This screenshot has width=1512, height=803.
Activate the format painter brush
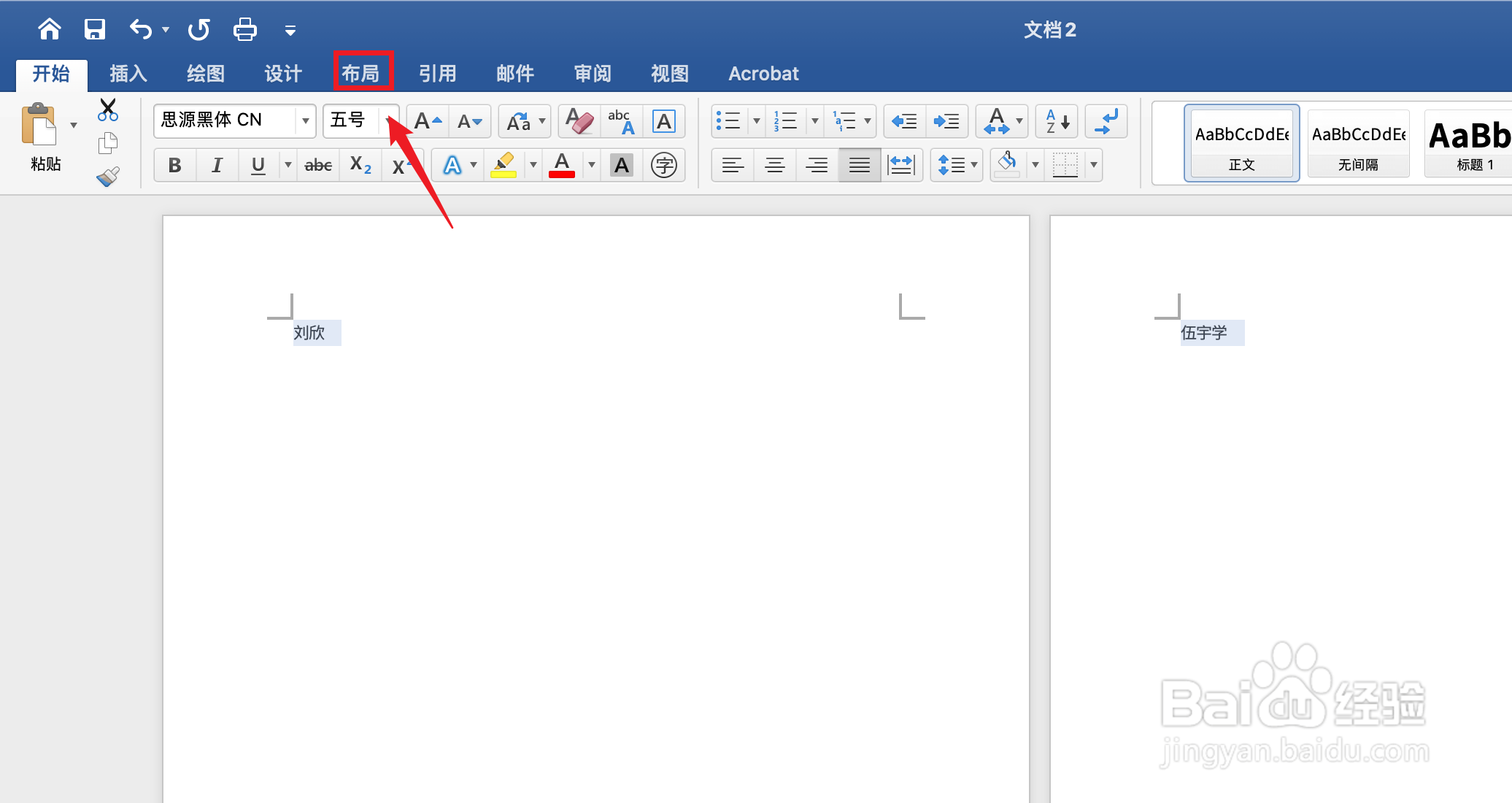(108, 176)
